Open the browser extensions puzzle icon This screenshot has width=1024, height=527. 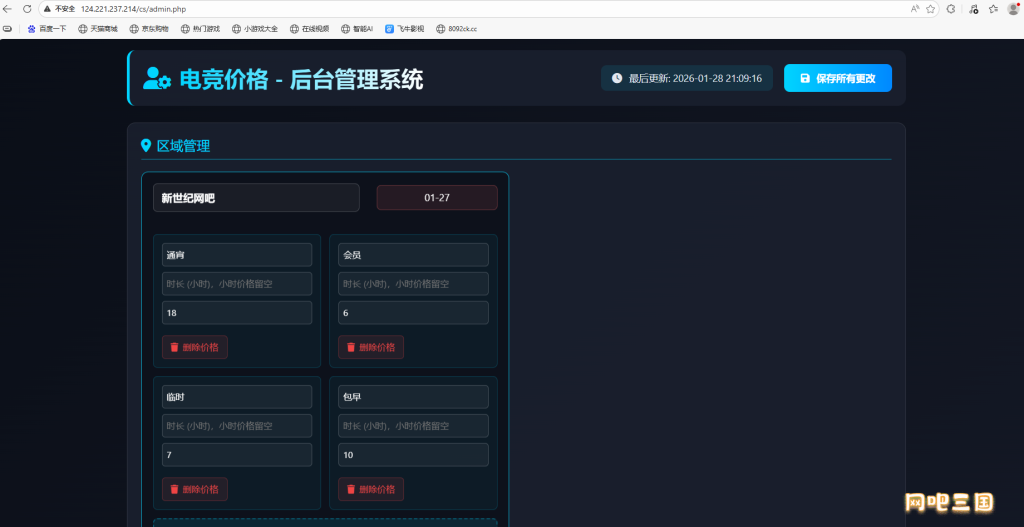pos(952,9)
